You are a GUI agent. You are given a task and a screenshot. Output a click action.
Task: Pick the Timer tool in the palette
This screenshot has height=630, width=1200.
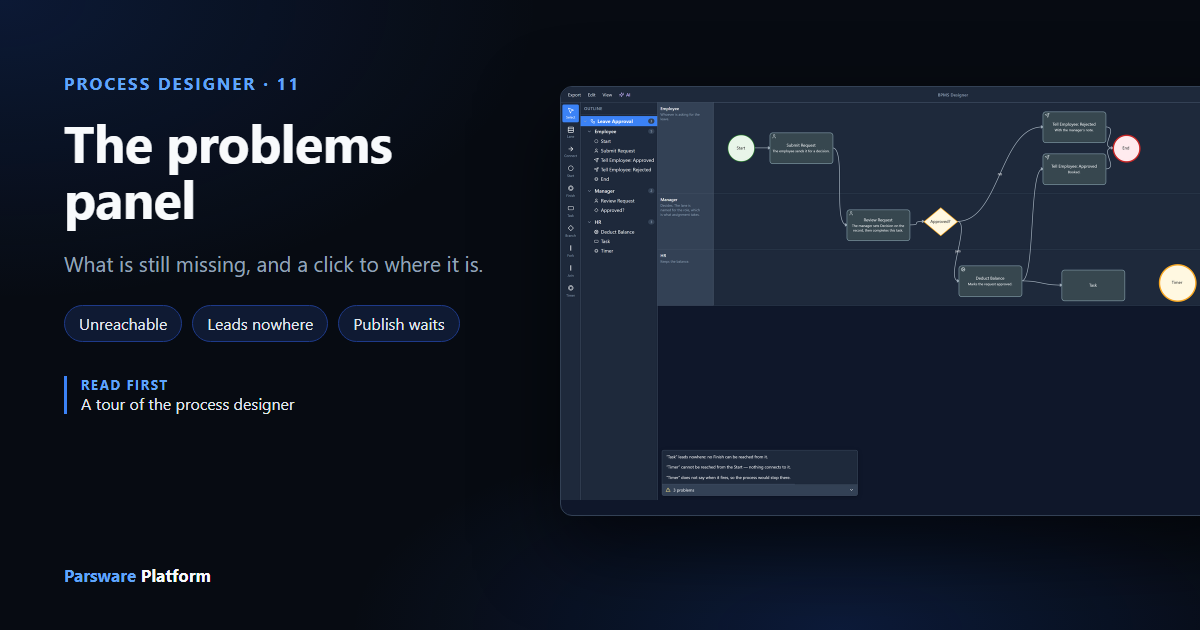coord(570,290)
